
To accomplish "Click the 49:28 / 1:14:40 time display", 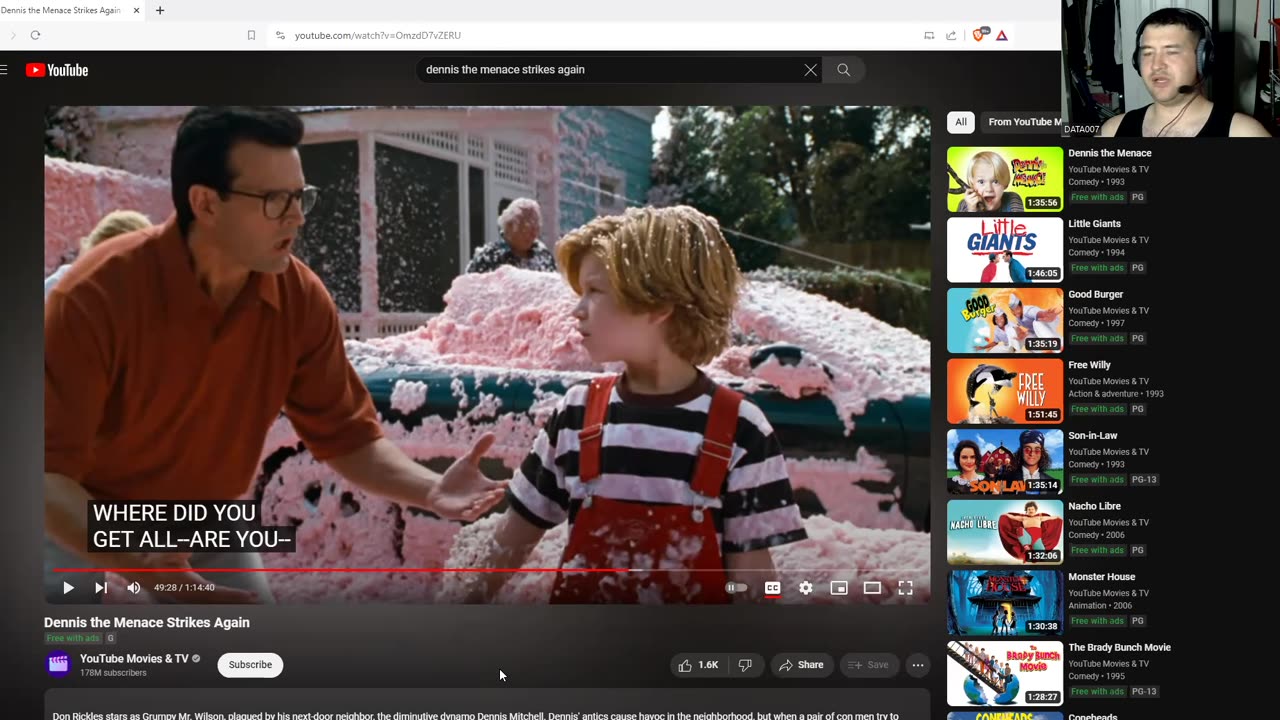I will 184,588.
